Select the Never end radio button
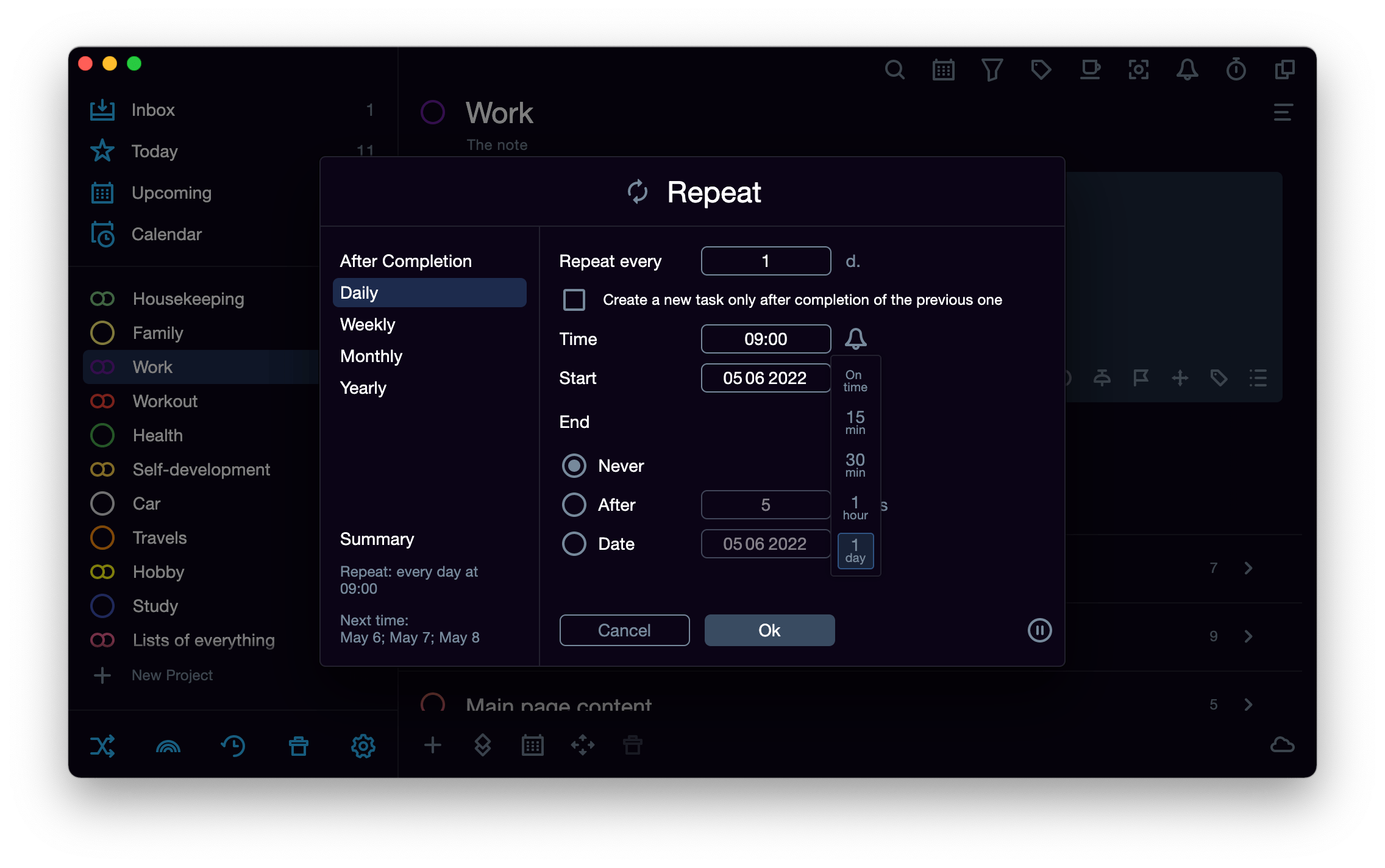Screen dimensions: 1385x868 click(574, 466)
